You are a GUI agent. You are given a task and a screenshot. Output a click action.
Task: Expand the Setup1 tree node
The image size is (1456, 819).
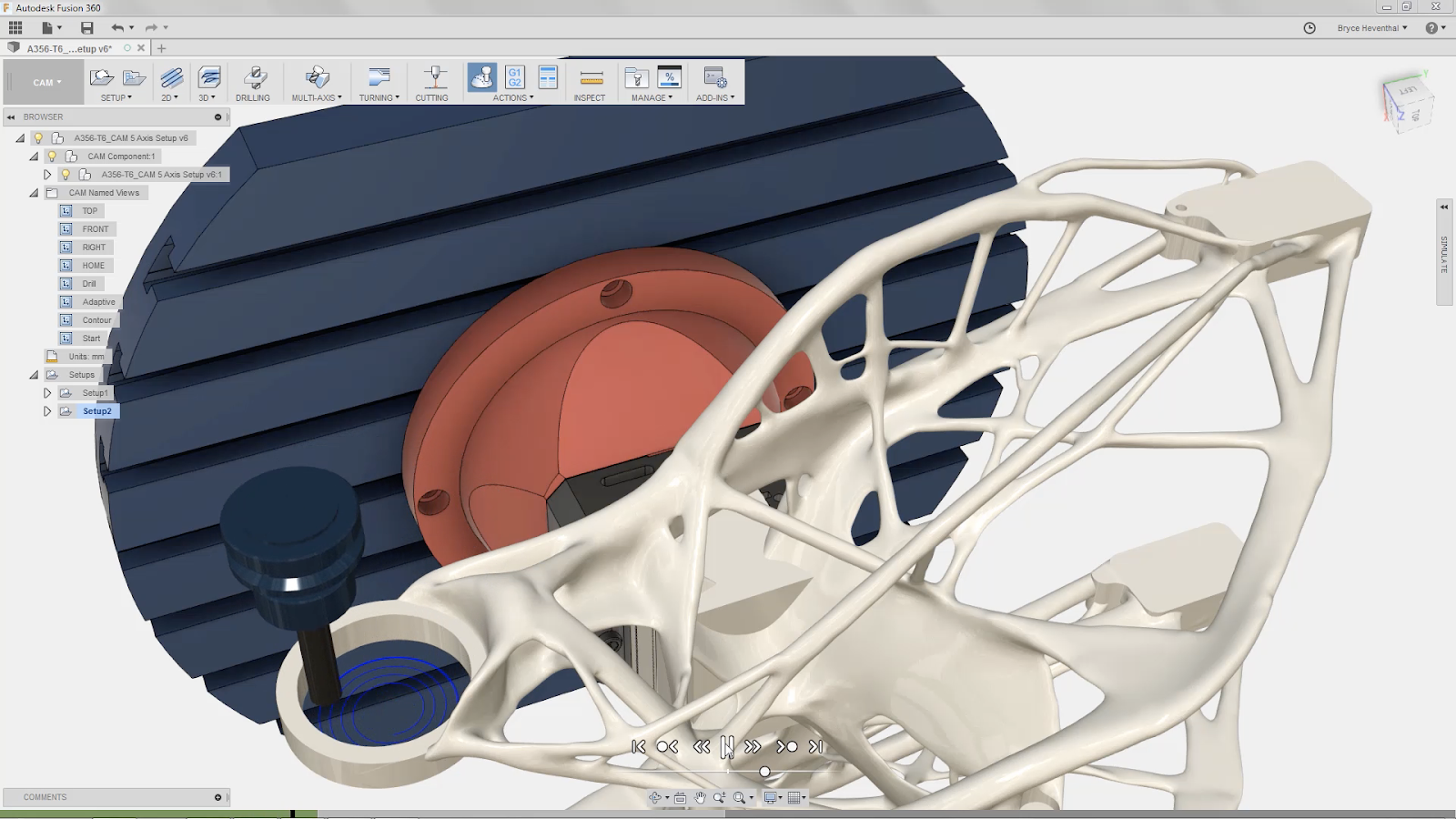47,393
